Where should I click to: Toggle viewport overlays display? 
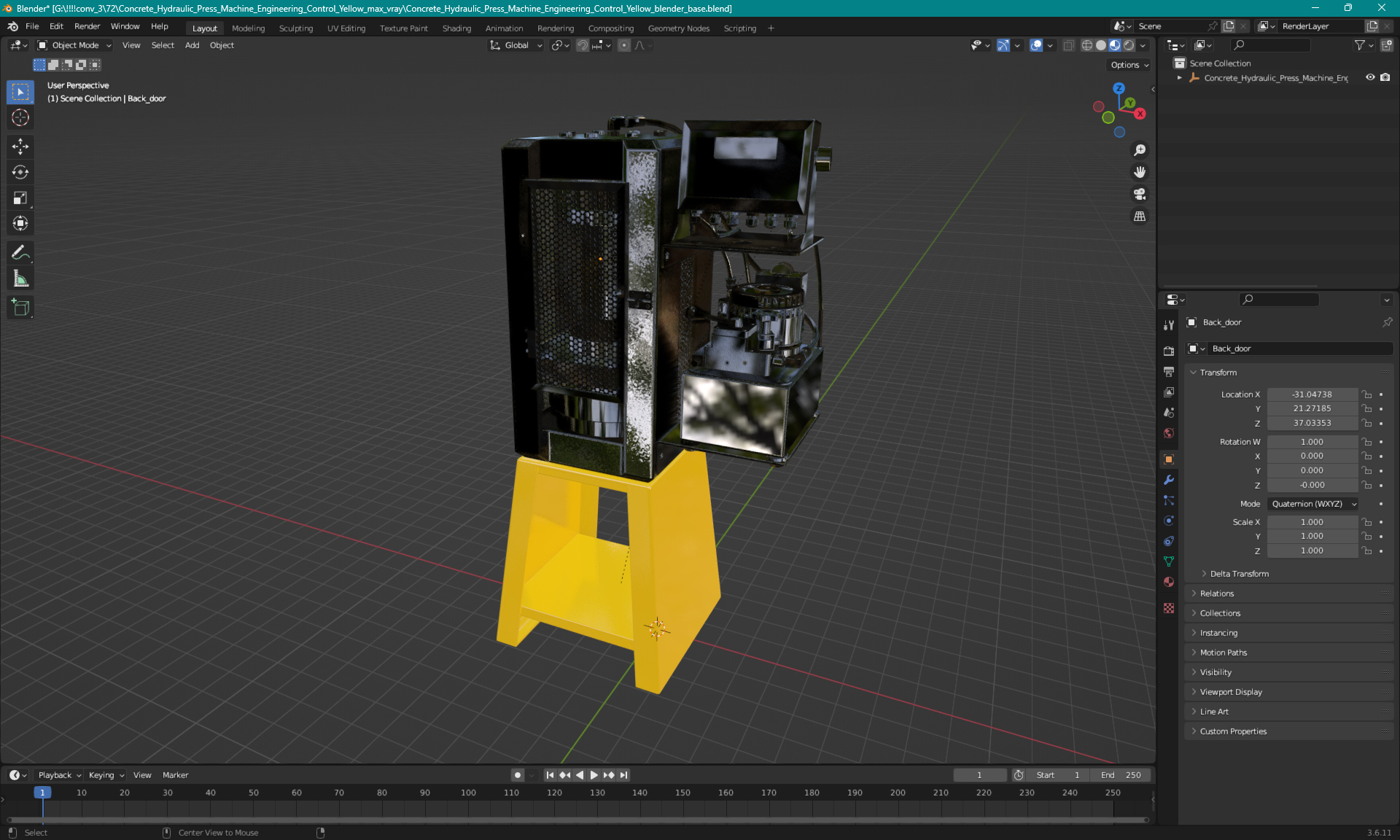click(1036, 45)
